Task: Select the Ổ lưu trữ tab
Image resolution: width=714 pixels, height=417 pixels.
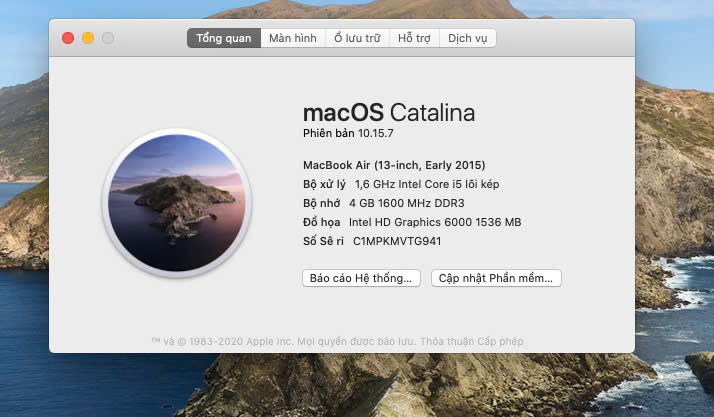Action: 357,38
